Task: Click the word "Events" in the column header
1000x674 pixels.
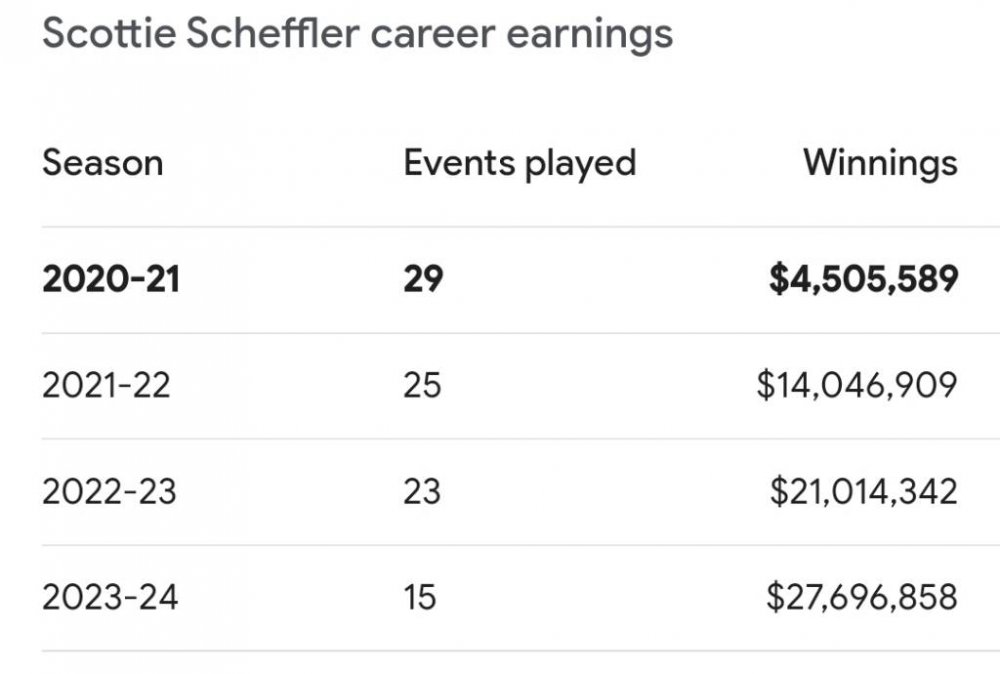Action: [x=459, y=162]
